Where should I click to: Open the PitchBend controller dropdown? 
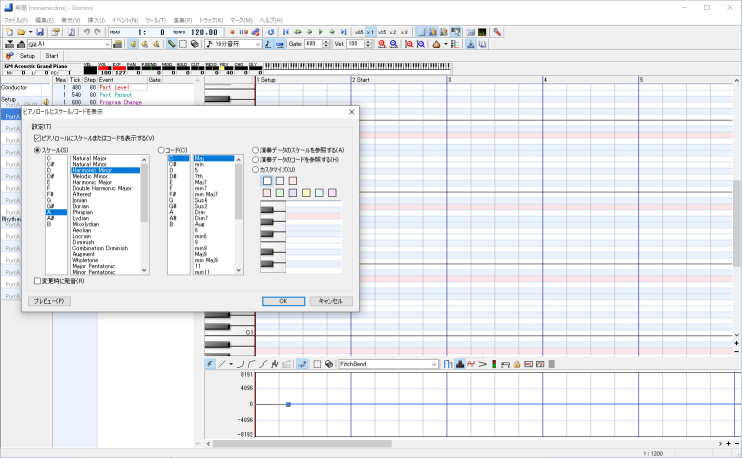coord(434,364)
